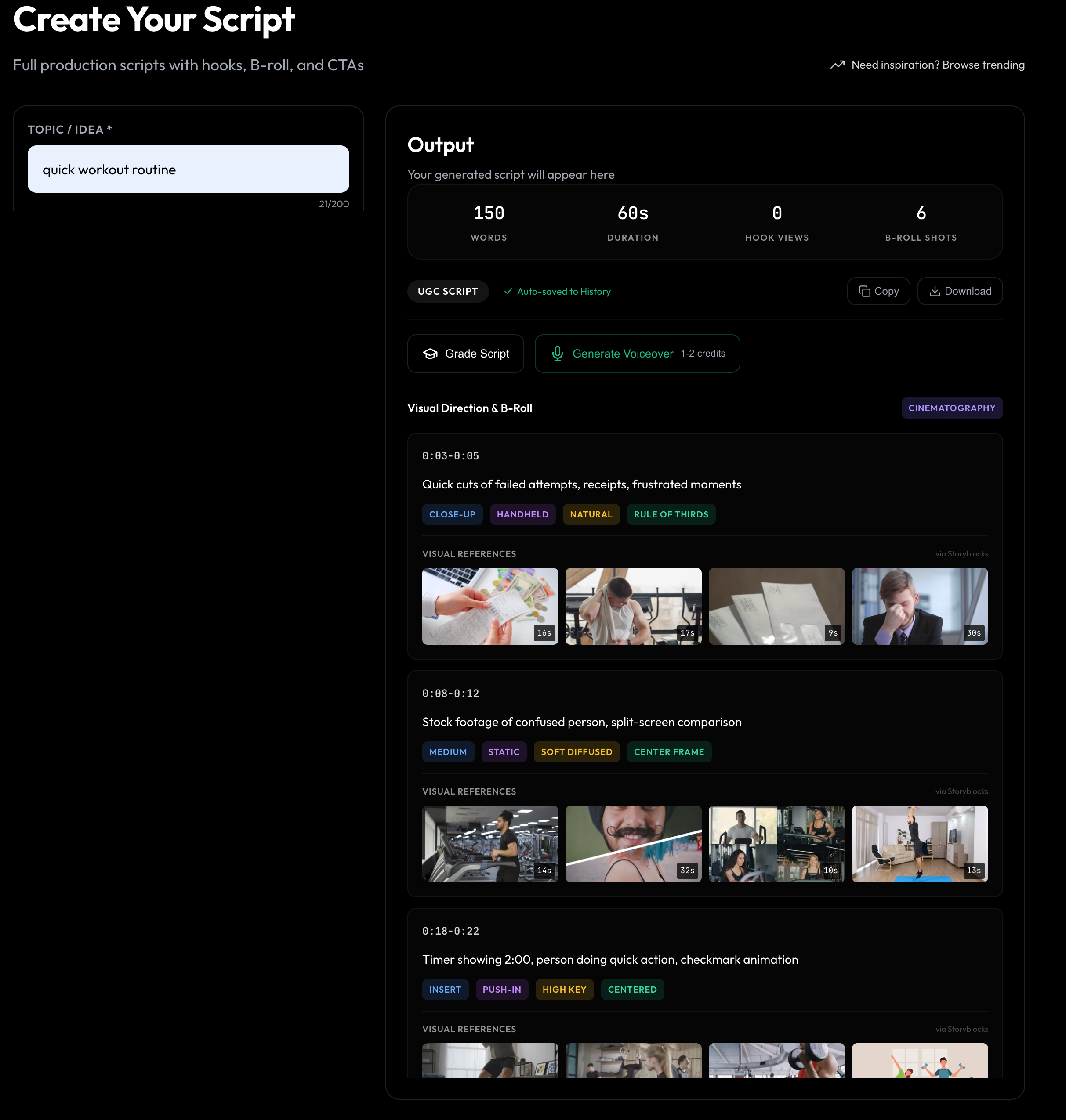
Task: Click the trending arrow icon near Browse trending
Action: click(x=837, y=65)
